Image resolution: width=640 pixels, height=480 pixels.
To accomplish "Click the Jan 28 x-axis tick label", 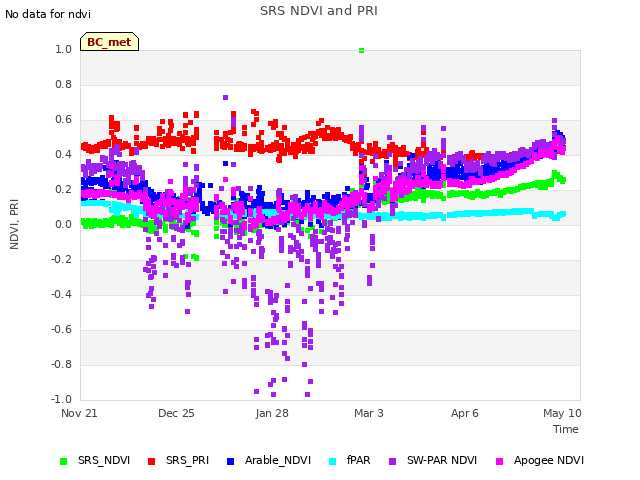I will point(272,413).
